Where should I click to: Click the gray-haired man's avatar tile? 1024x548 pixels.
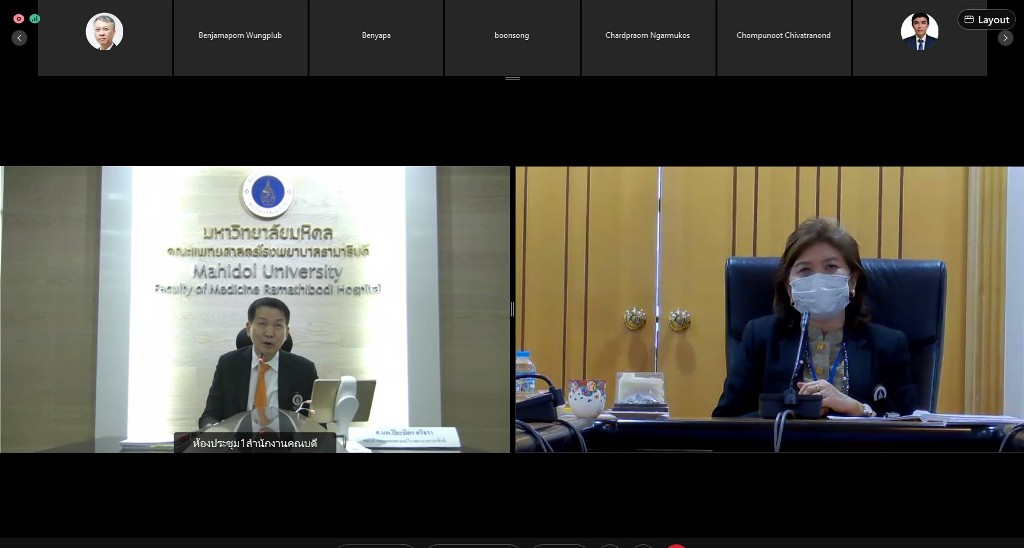tap(104, 37)
